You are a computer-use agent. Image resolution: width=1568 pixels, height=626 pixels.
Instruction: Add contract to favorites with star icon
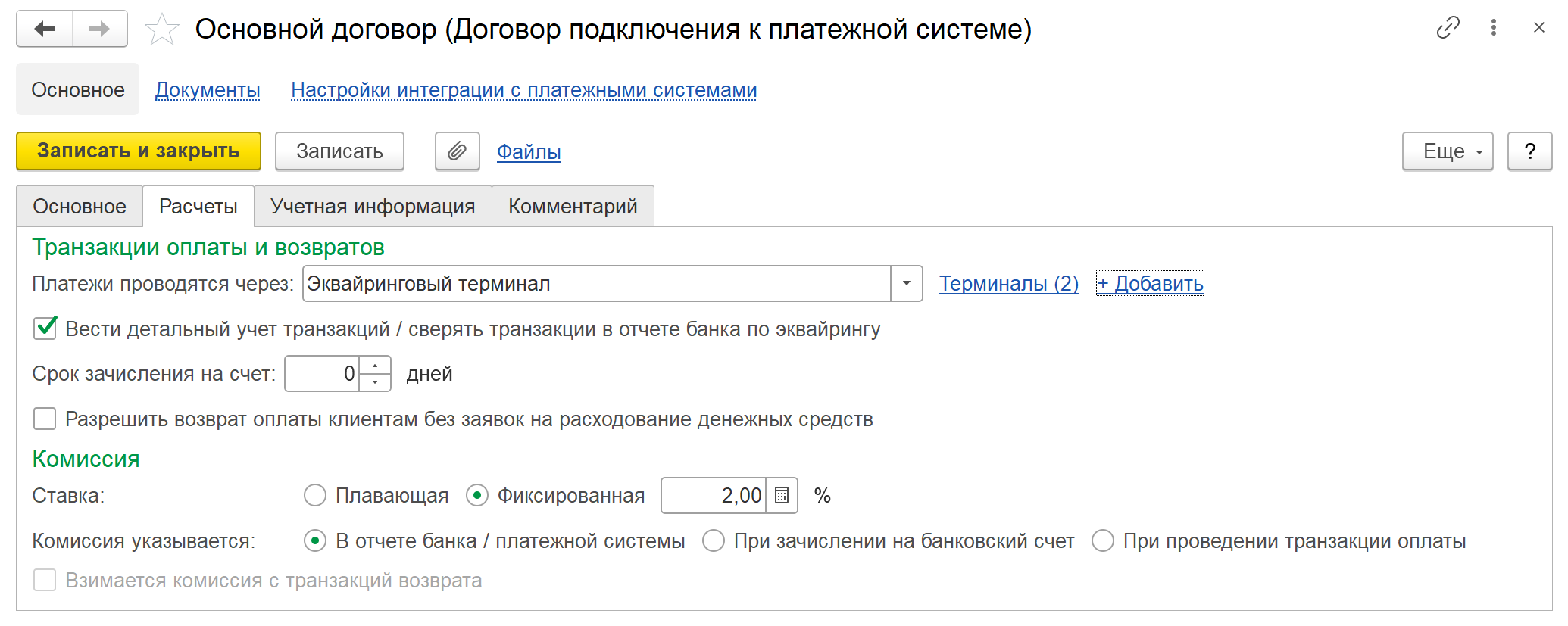click(x=161, y=30)
